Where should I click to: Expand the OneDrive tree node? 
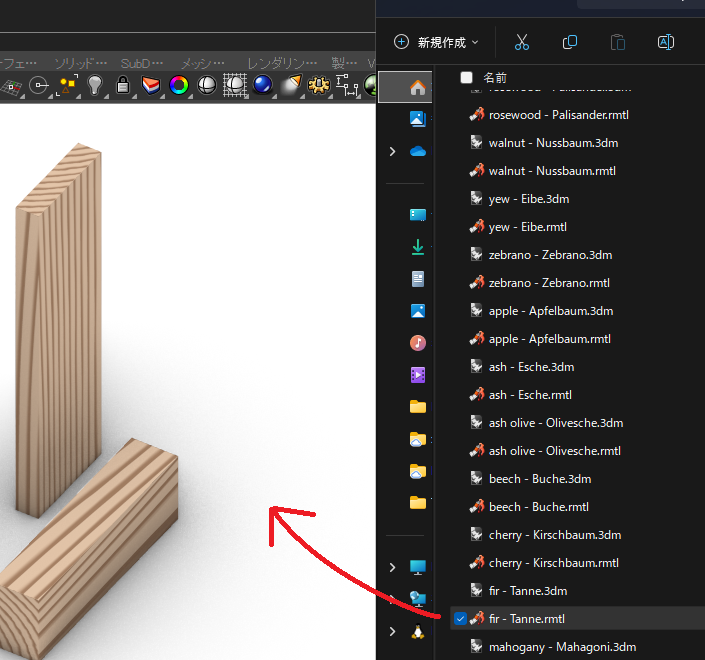coord(392,151)
